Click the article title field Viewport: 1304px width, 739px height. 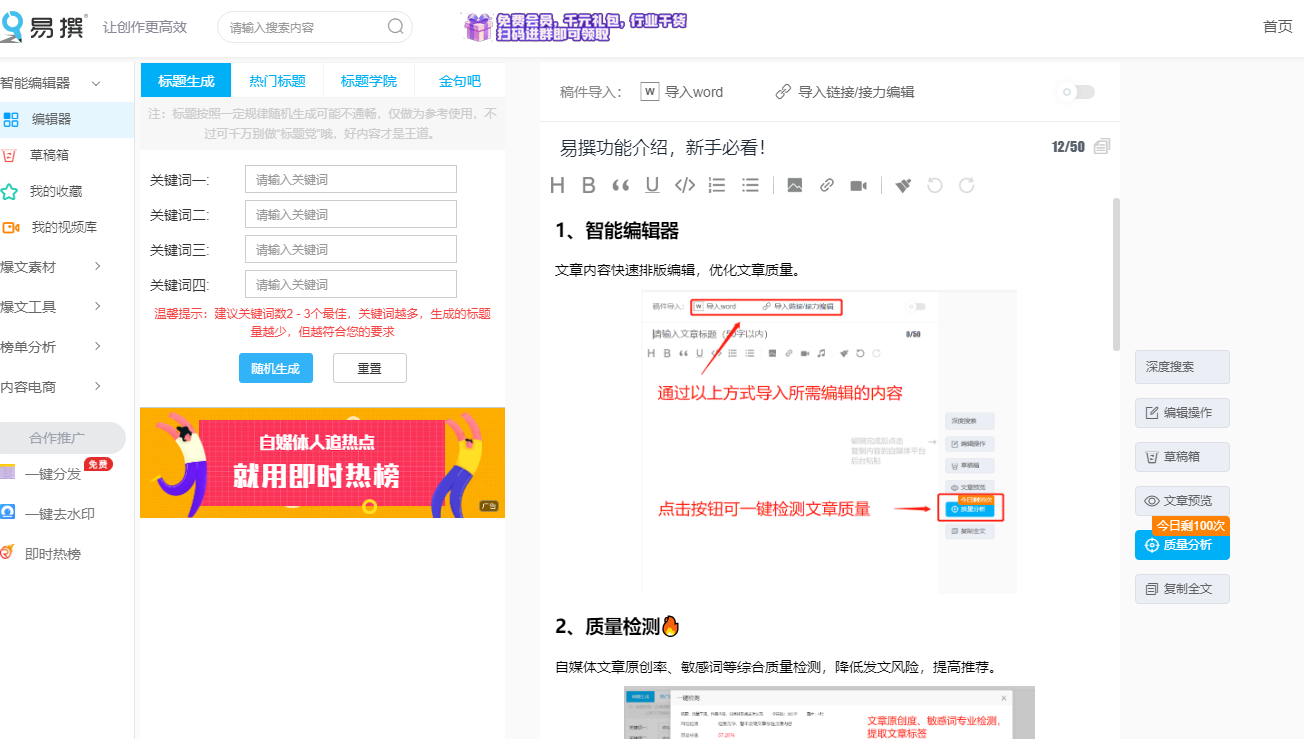(800, 148)
